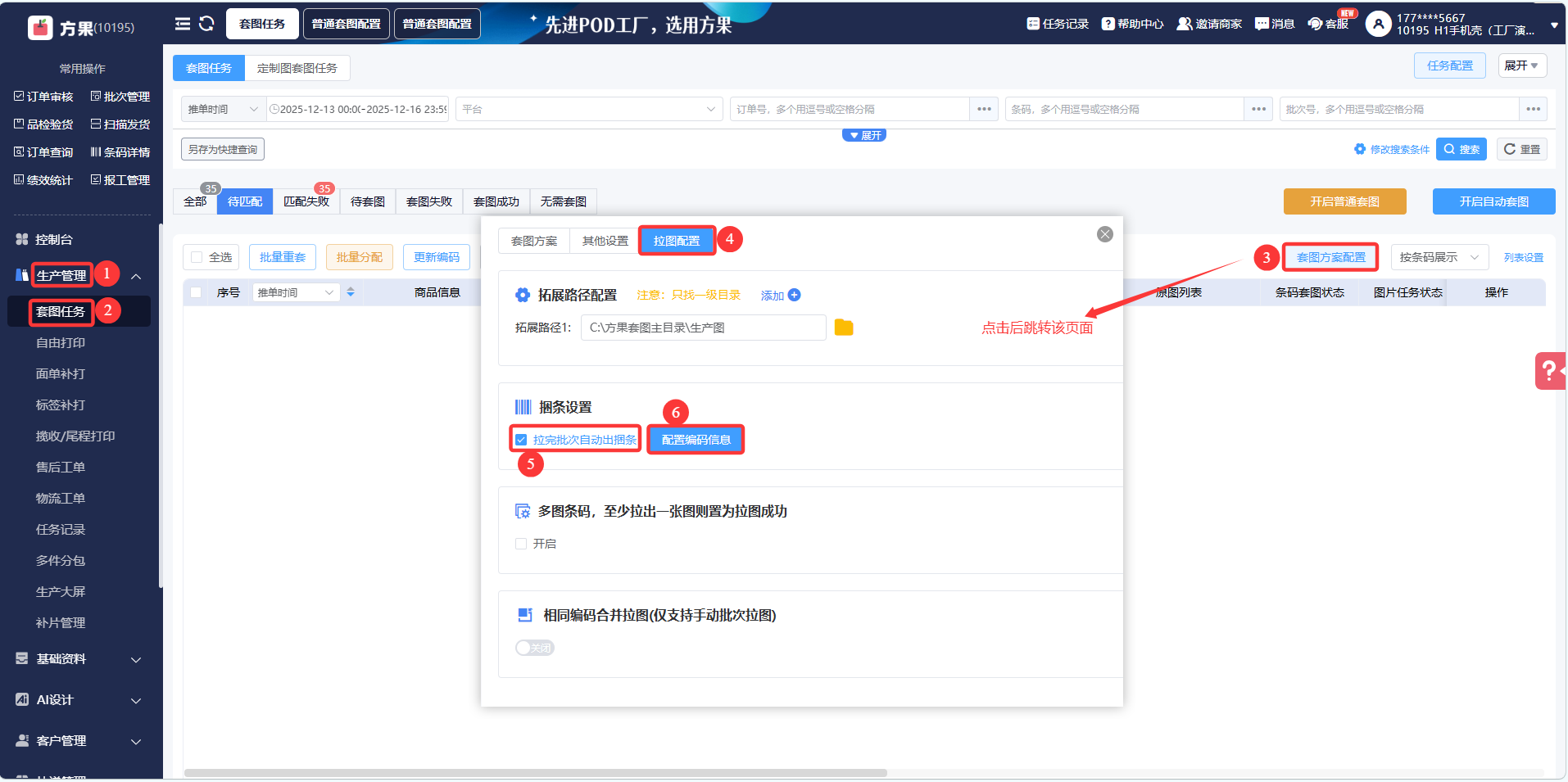Expand the 客户管理 menu section

pos(136,741)
